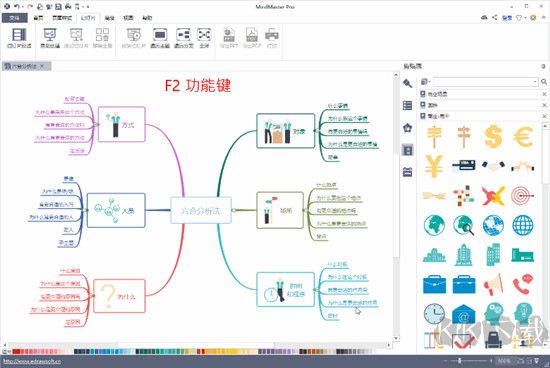Open the calendar icon in the right sidebar

pos(407,172)
